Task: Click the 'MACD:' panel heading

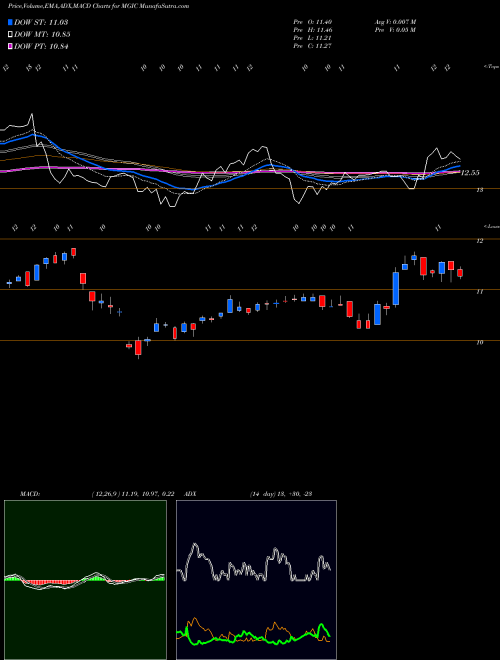Action: pyautogui.click(x=29, y=494)
